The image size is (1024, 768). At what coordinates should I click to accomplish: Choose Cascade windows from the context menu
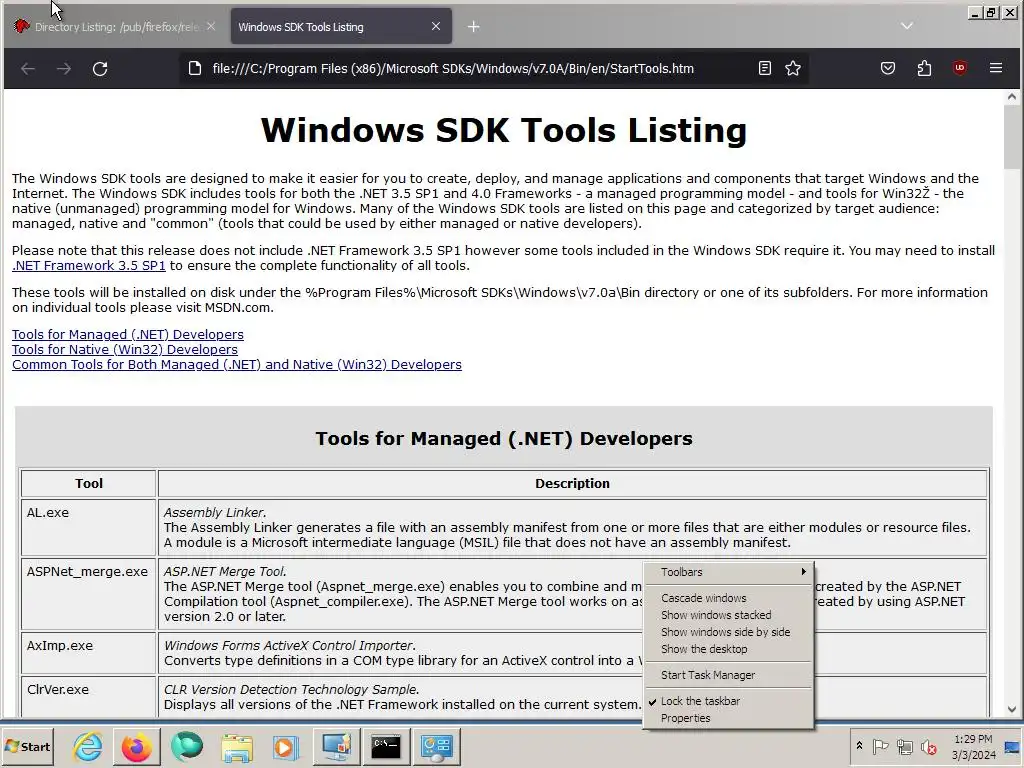(x=728, y=598)
